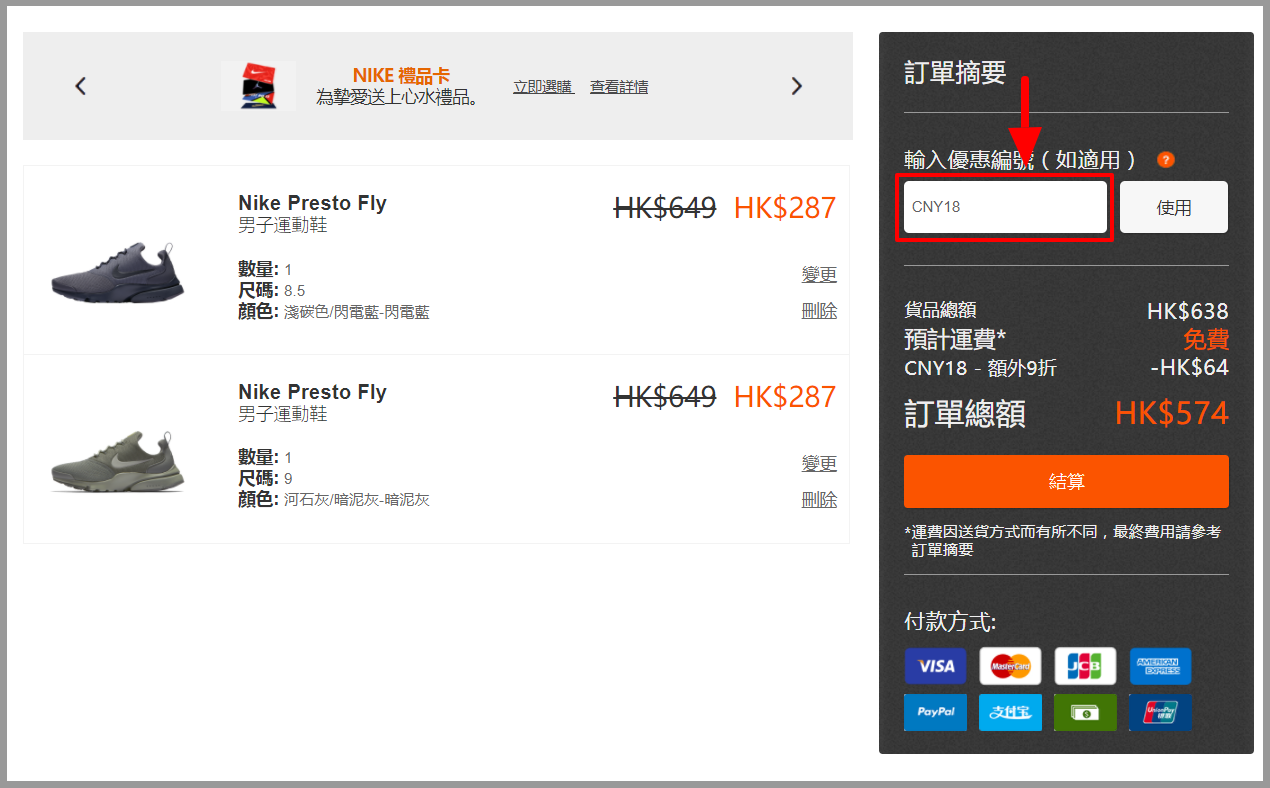Proceed to checkout with 結算 button
This screenshot has height=788, width=1270.
pyautogui.click(x=1066, y=481)
